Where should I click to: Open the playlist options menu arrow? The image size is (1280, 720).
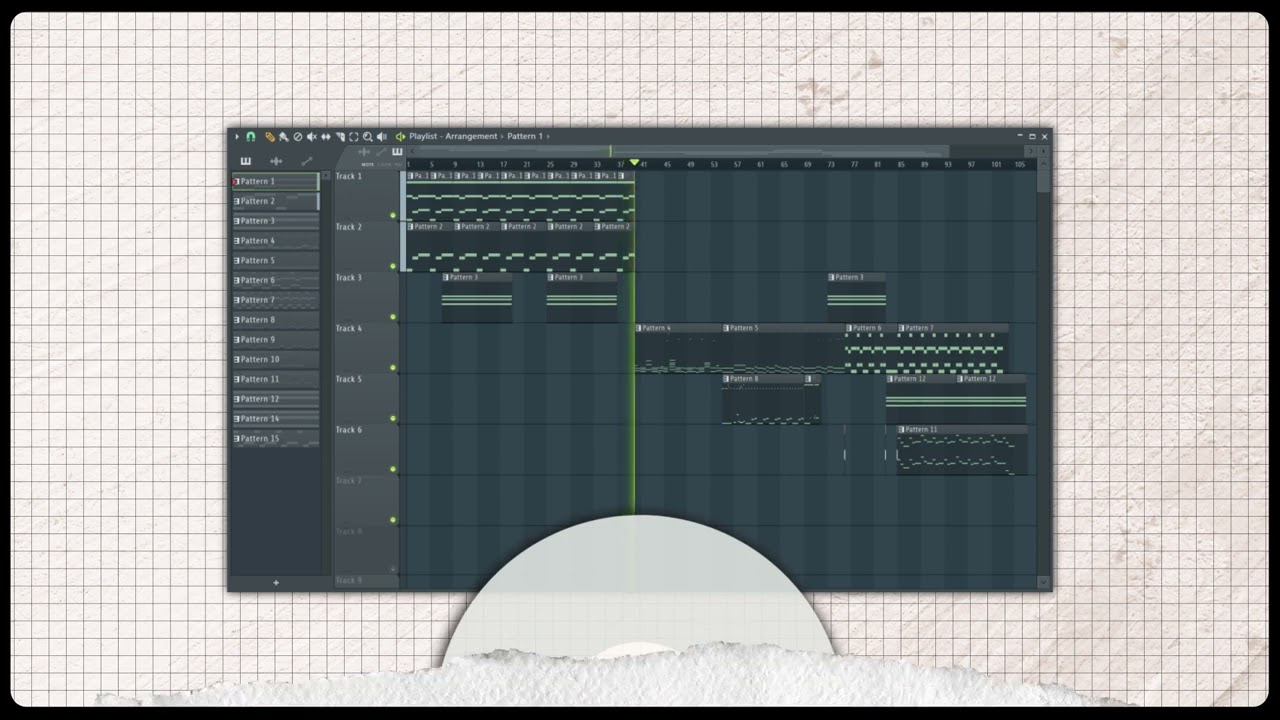237,136
